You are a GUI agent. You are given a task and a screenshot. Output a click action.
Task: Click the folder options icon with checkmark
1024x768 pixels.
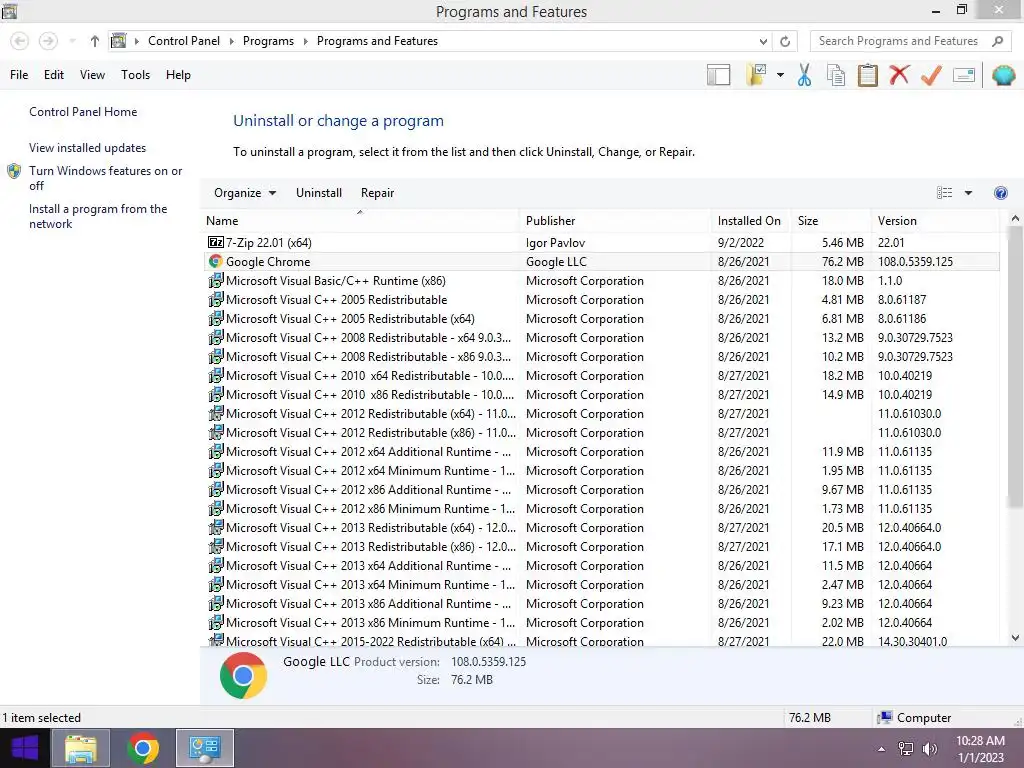pos(756,75)
